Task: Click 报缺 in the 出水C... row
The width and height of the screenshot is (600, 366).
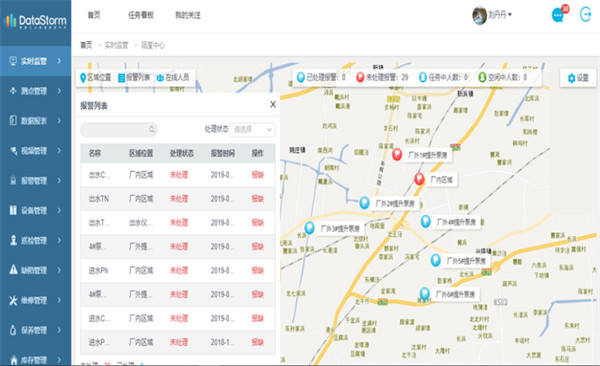Action: pos(258,175)
